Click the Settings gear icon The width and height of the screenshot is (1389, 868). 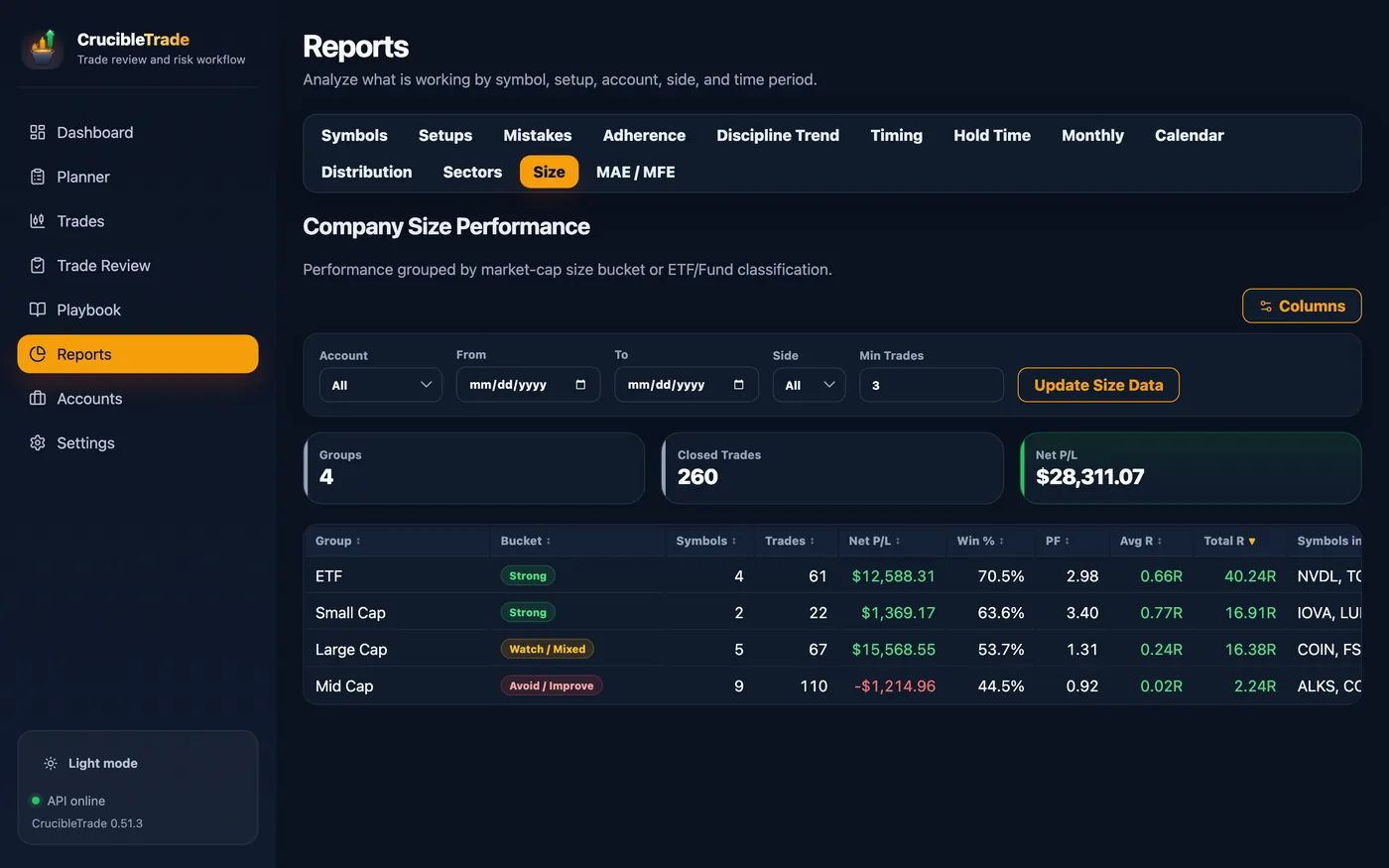(x=38, y=442)
